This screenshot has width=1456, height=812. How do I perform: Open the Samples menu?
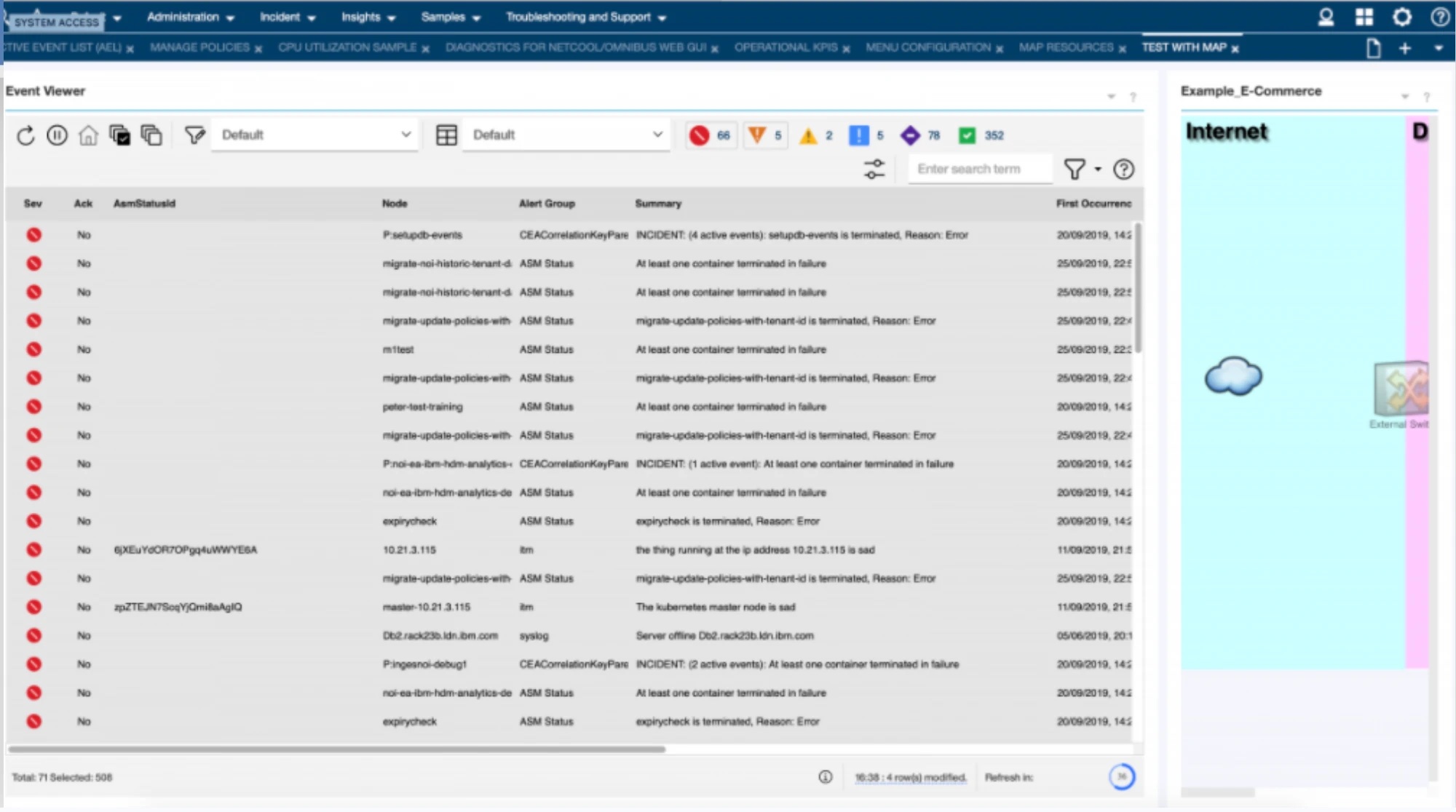(451, 17)
